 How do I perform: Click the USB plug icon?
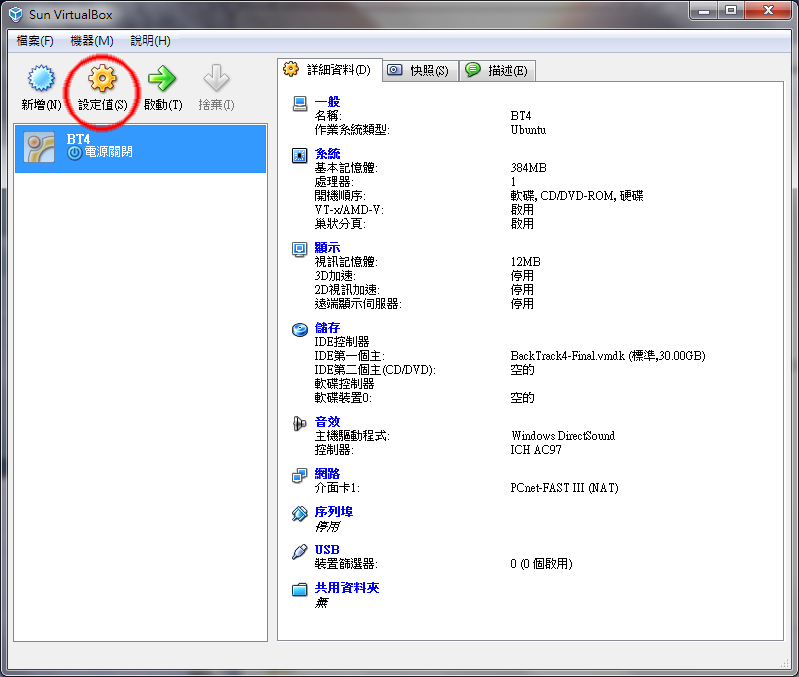point(300,551)
